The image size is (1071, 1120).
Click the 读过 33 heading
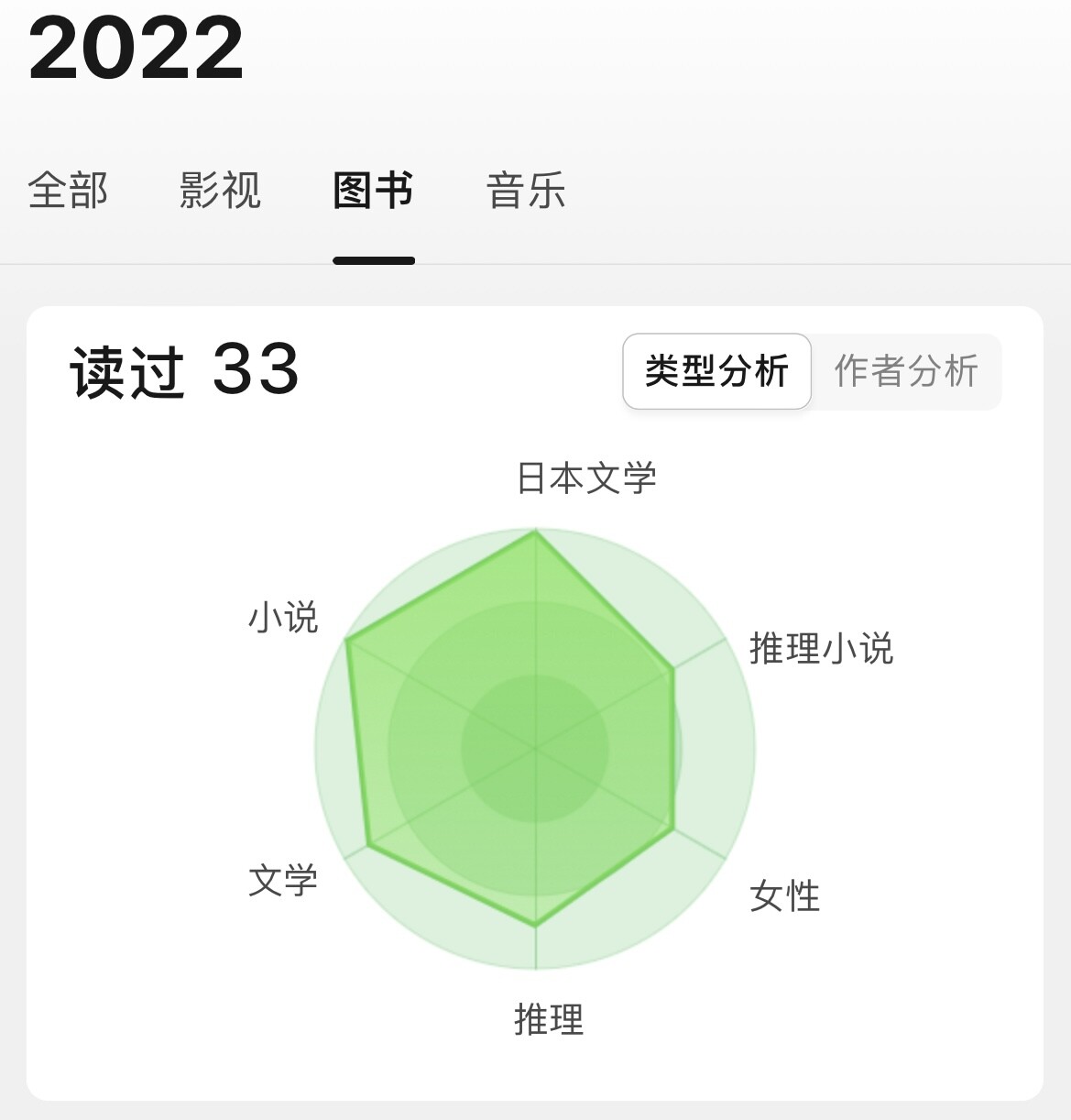[185, 371]
